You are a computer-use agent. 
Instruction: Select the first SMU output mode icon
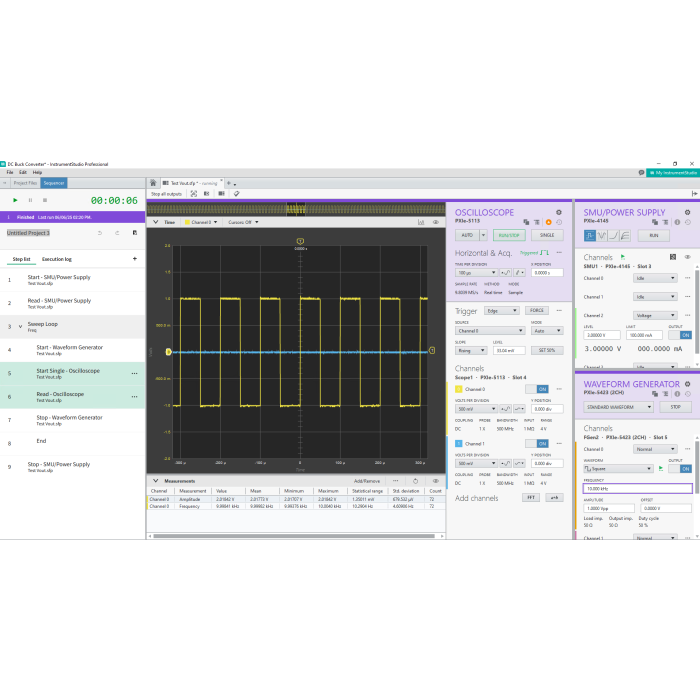[590, 235]
